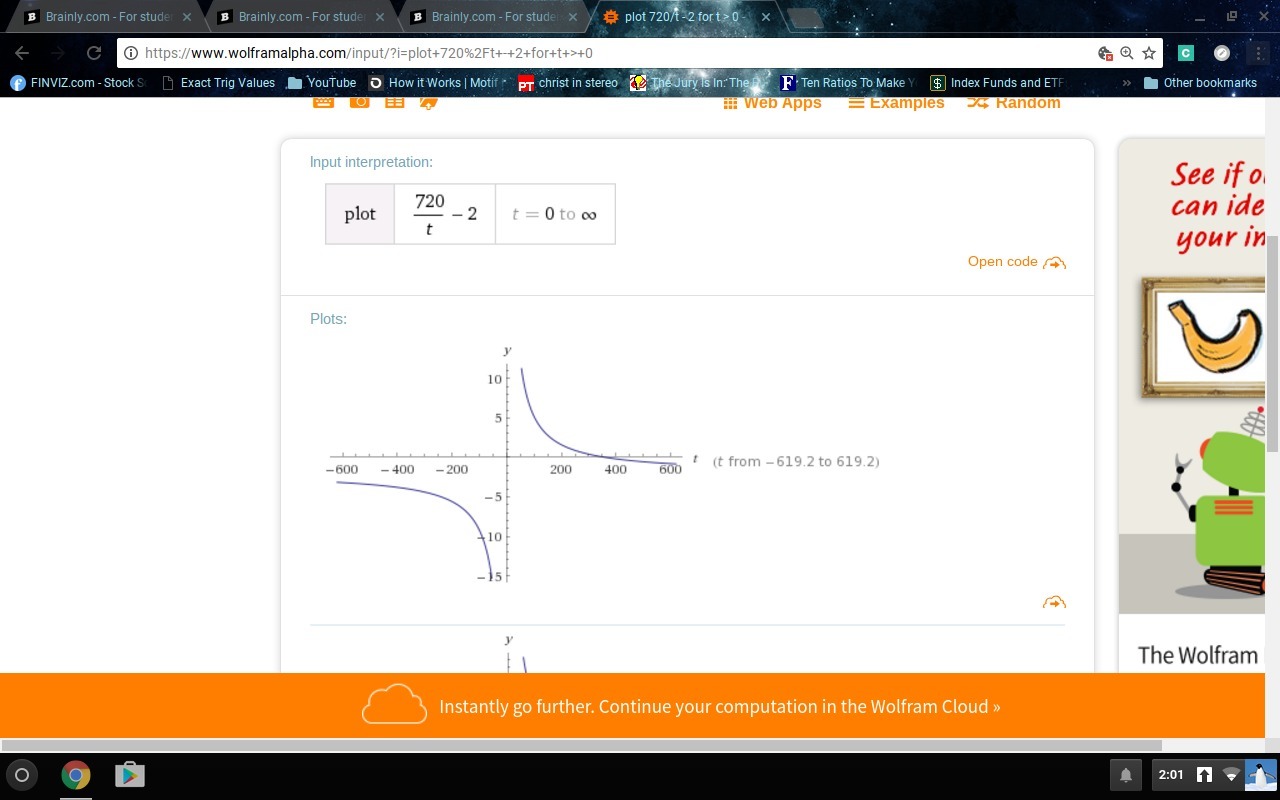Click the Wolfram Cloud banner link
The width and height of the screenshot is (1280, 800).
(720, 706)
